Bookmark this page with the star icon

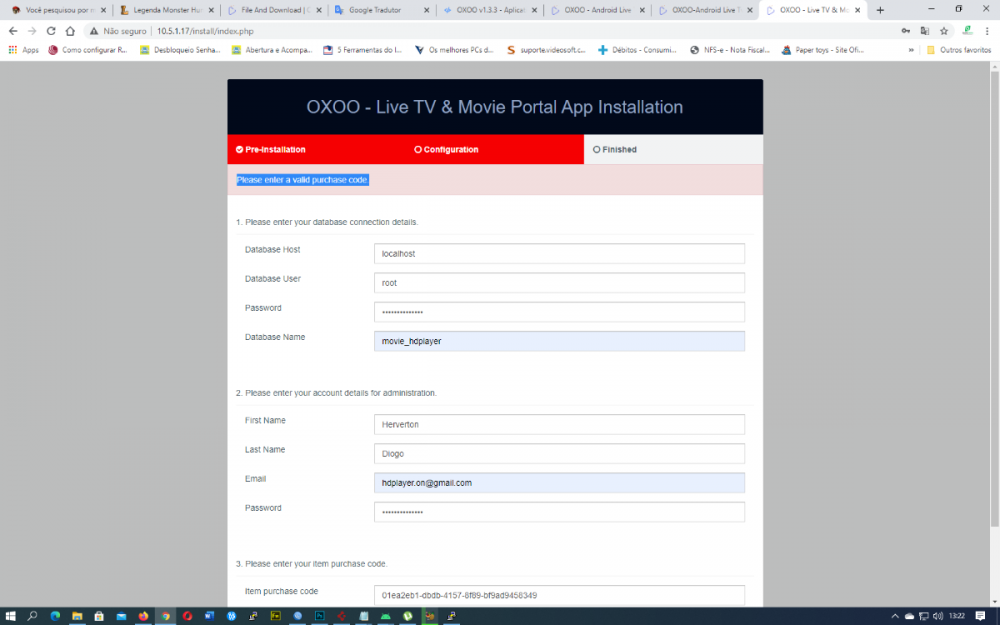[x=944, y=31]
